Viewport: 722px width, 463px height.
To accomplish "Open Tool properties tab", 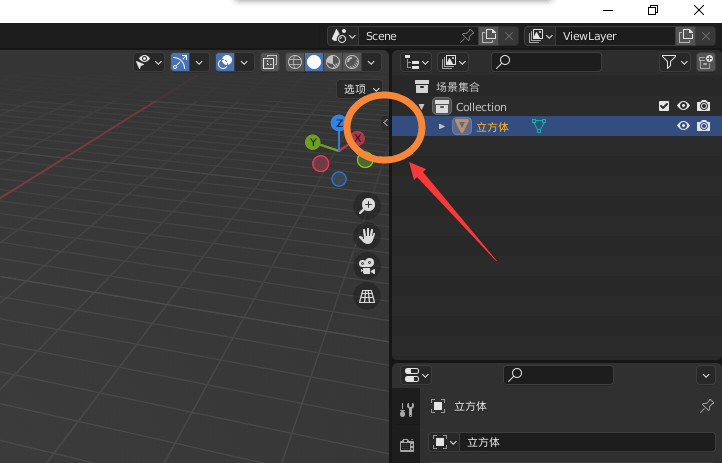I will [x=407, y=410].
